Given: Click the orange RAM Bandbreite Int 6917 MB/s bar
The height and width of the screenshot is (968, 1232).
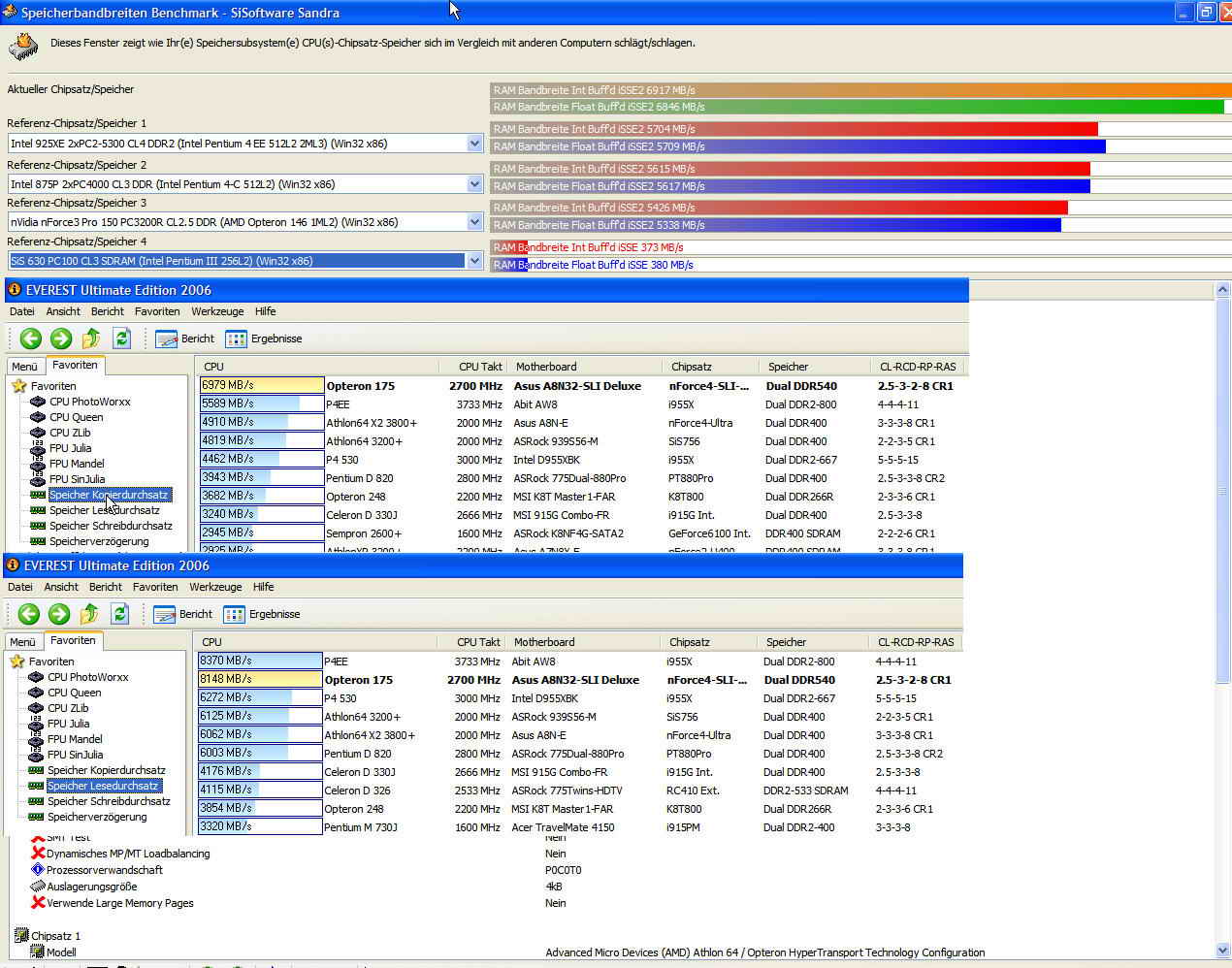Looking at the screenshot, I should coord(860,90).
